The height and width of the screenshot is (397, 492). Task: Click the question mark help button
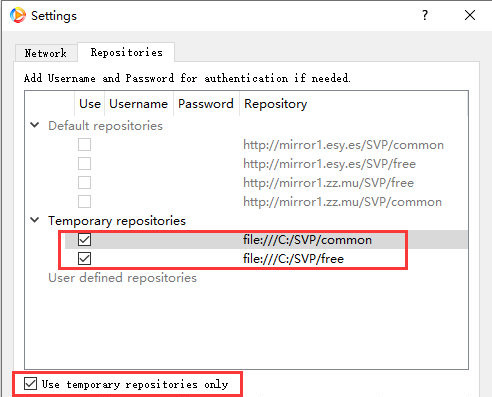pos(425,15)
